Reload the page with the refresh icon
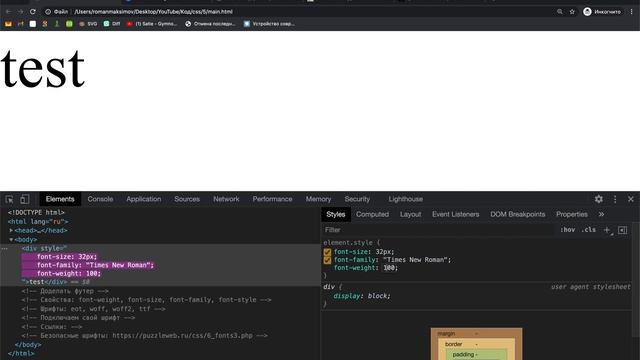Viewport: 640px width, 360px height. [33, 12]
